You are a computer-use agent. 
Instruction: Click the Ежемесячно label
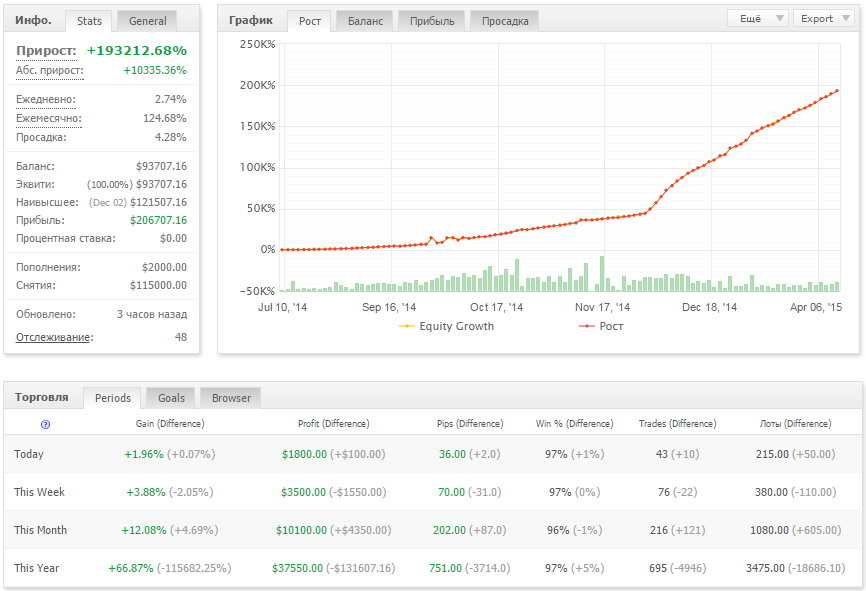click(49, 118)
